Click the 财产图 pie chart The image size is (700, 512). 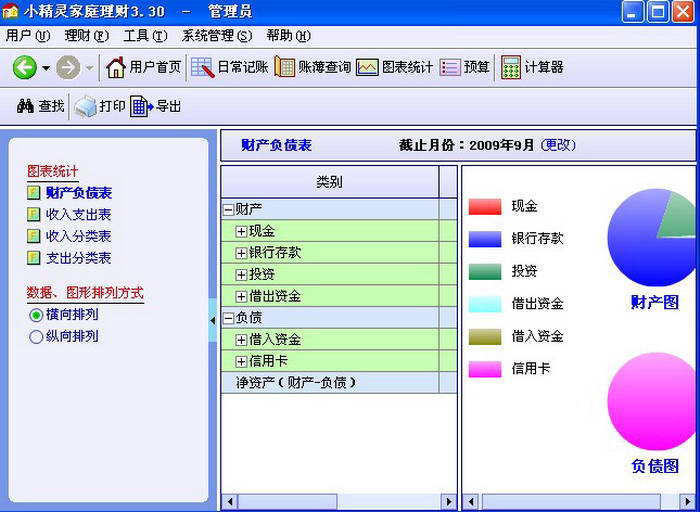click(x=653, y=237)
